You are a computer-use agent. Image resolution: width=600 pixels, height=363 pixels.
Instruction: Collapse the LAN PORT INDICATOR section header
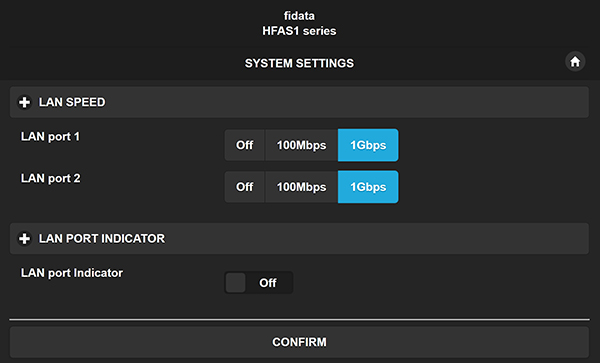point(299,239)
